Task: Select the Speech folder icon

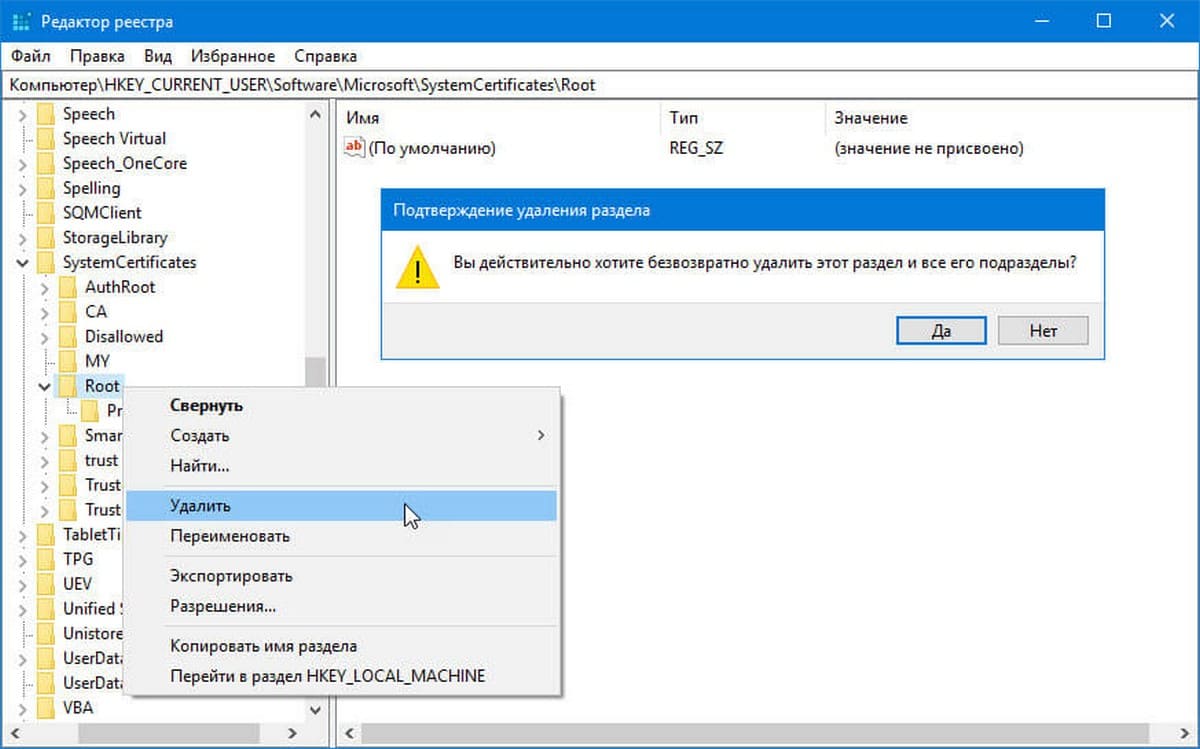Action: click(x=46, y=114)
